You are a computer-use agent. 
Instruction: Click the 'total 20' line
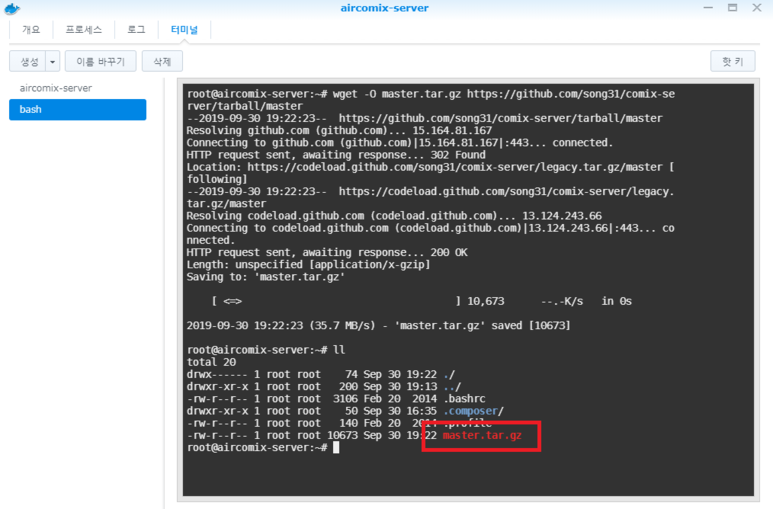(x=211, y=362)
